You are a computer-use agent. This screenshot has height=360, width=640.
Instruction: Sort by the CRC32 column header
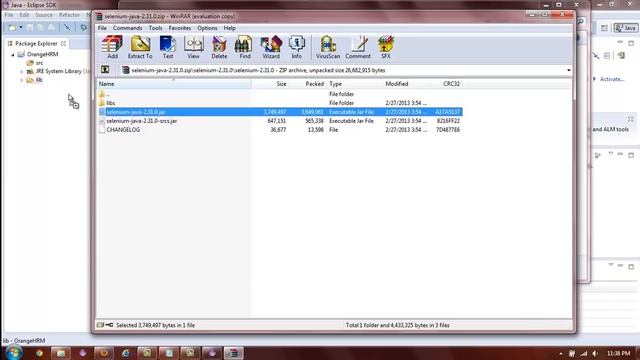tap(447, 84)
